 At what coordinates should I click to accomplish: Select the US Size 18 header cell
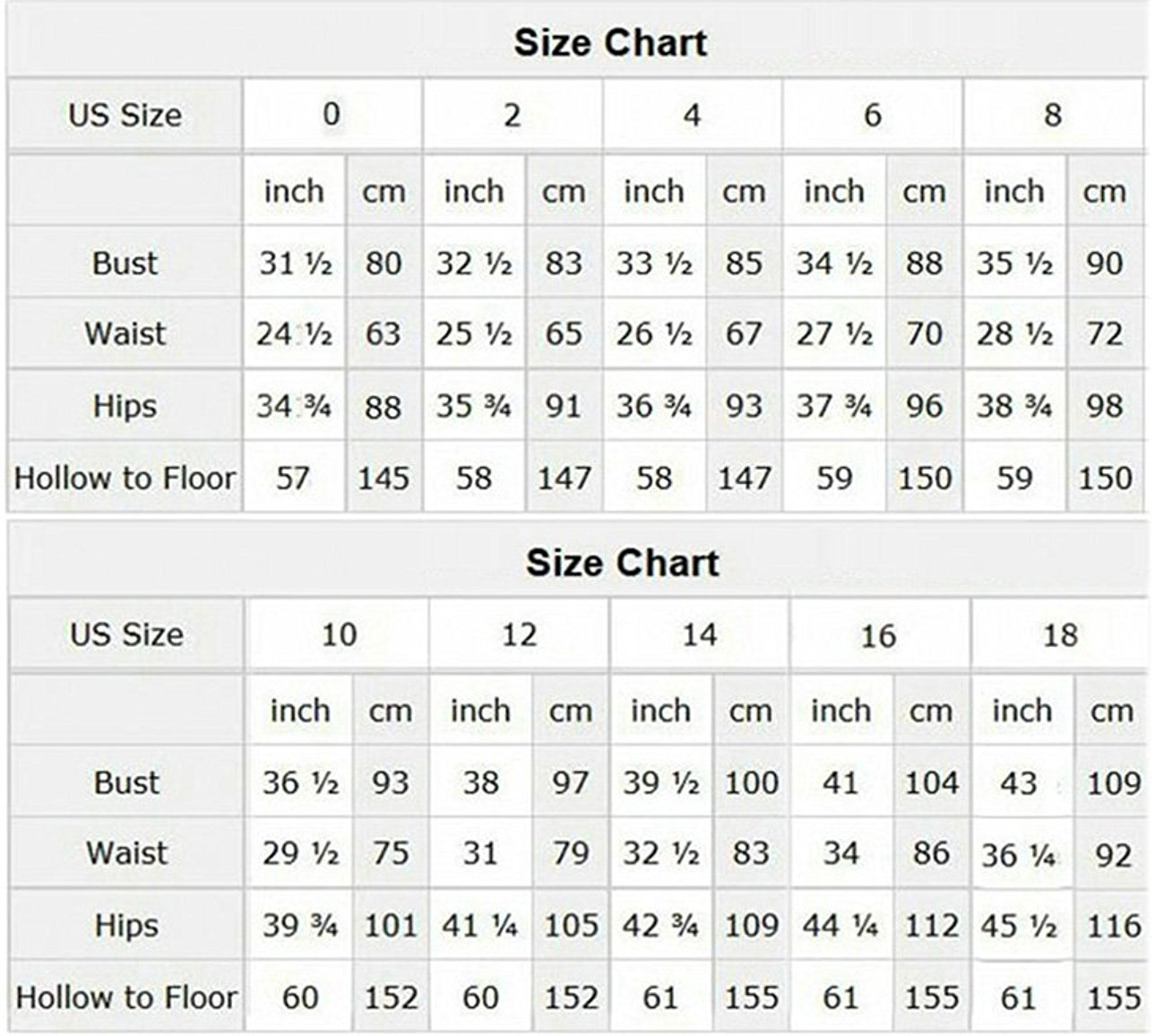(x=1059, y=635)
